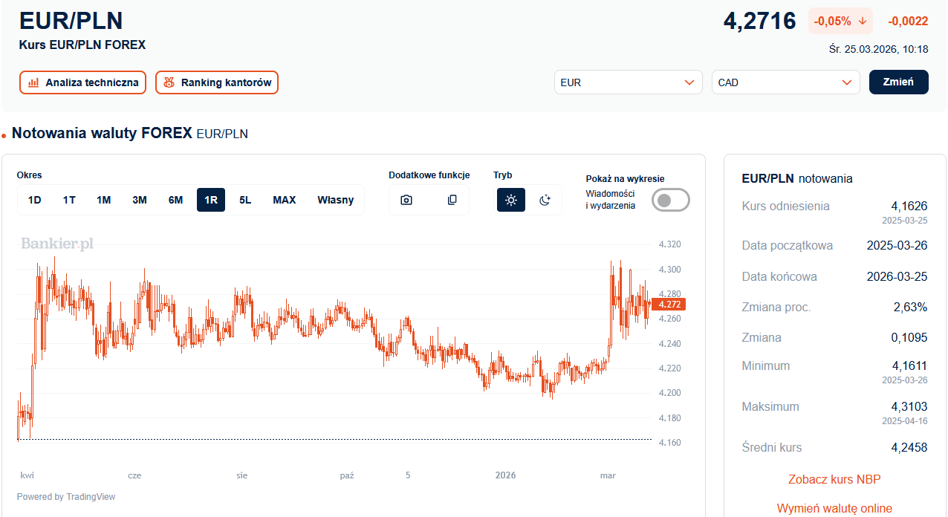
Task: Take a chart snapshot with camera icon
Action: tap(406, 200)
